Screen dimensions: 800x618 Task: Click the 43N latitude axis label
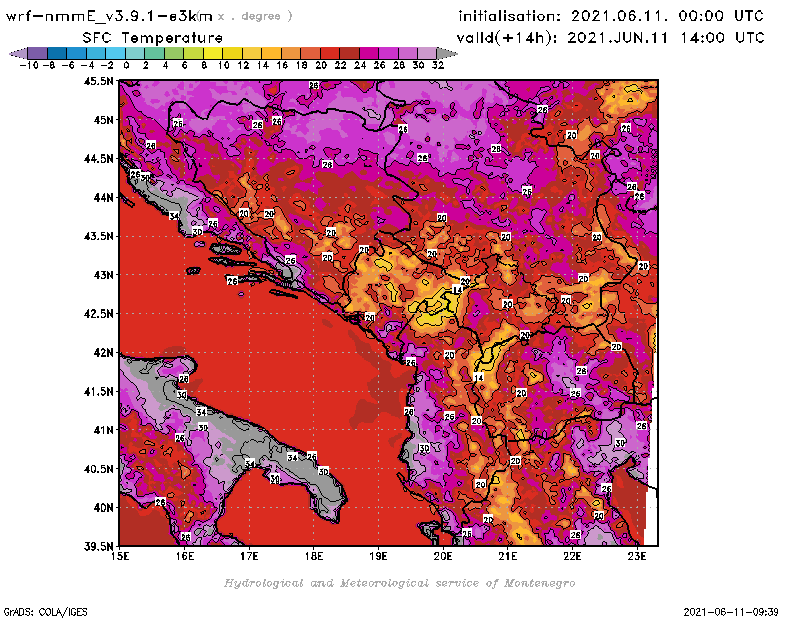pos(103,275)
